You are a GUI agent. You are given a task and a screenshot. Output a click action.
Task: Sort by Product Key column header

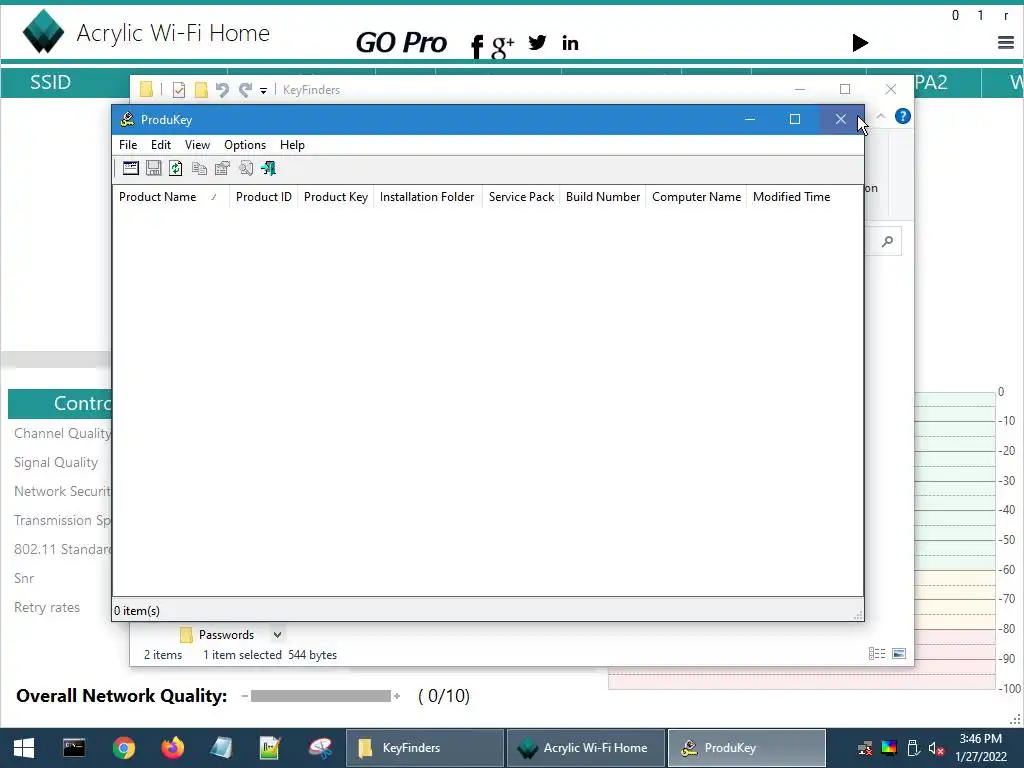[x=336, y=197]
